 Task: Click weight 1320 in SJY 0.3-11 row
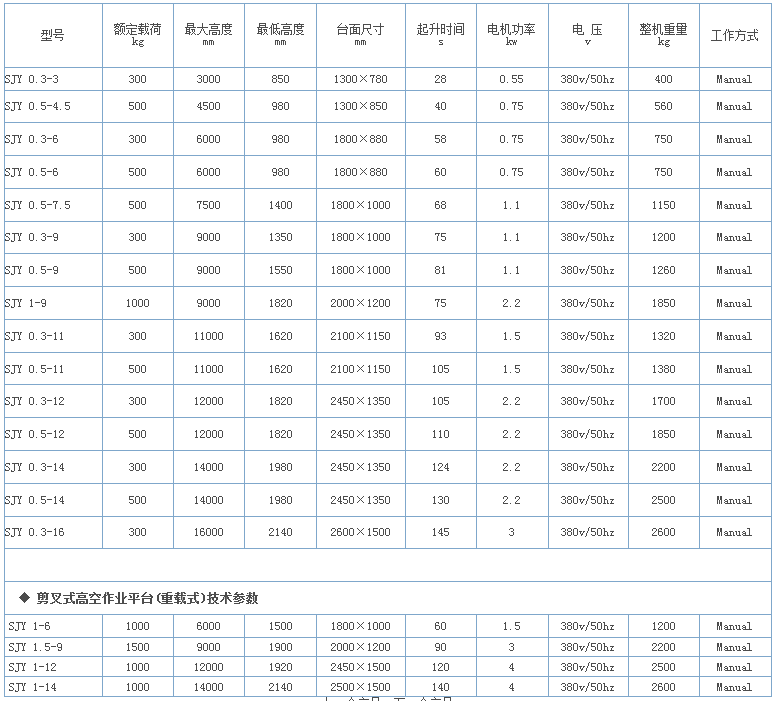click(663, 336)
